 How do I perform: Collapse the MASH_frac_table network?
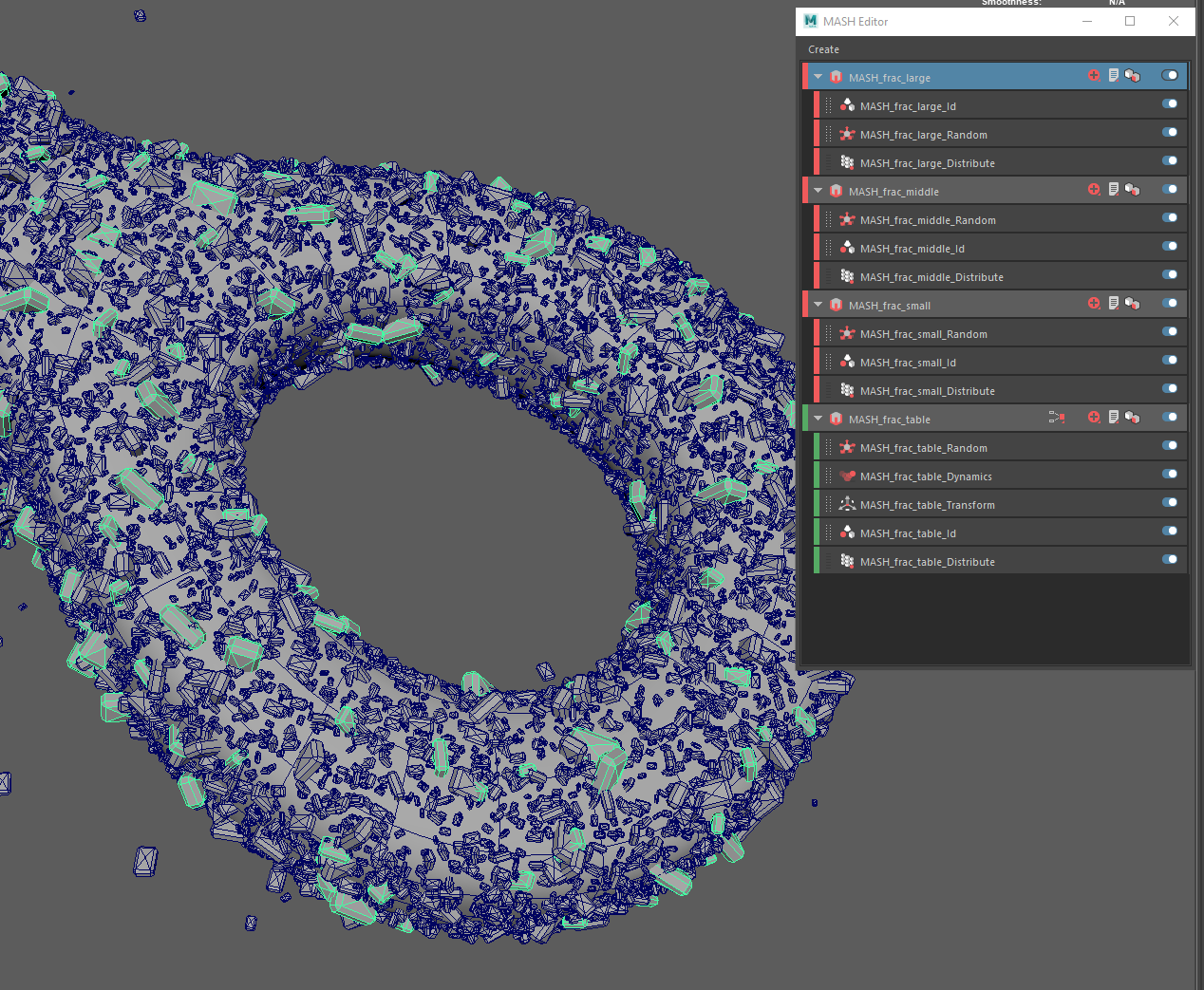817,418
